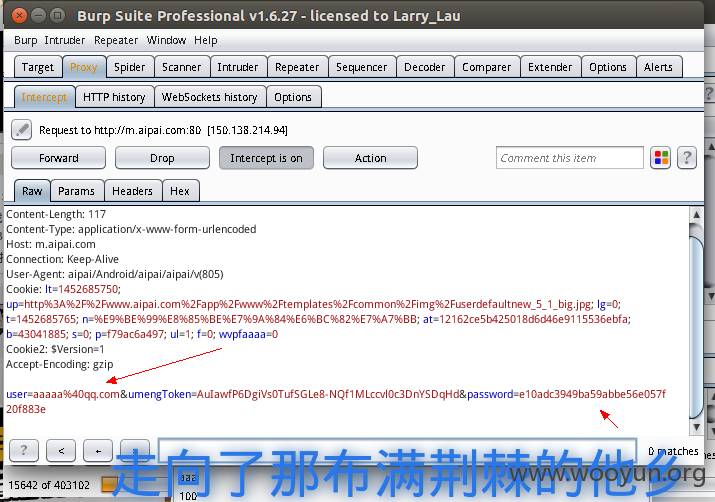Click the help question mark beside comment field
715x502 pixels.
[687, 158]
